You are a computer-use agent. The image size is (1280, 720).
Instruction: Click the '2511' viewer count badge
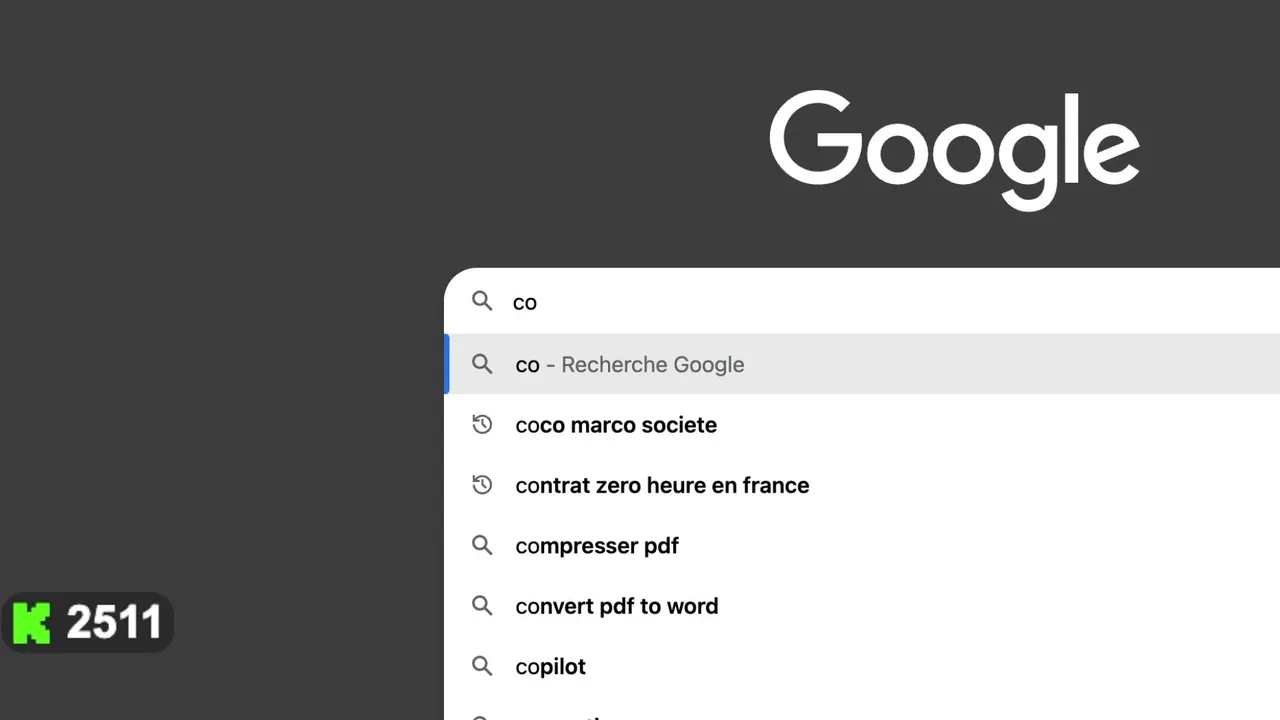[113, 623]
